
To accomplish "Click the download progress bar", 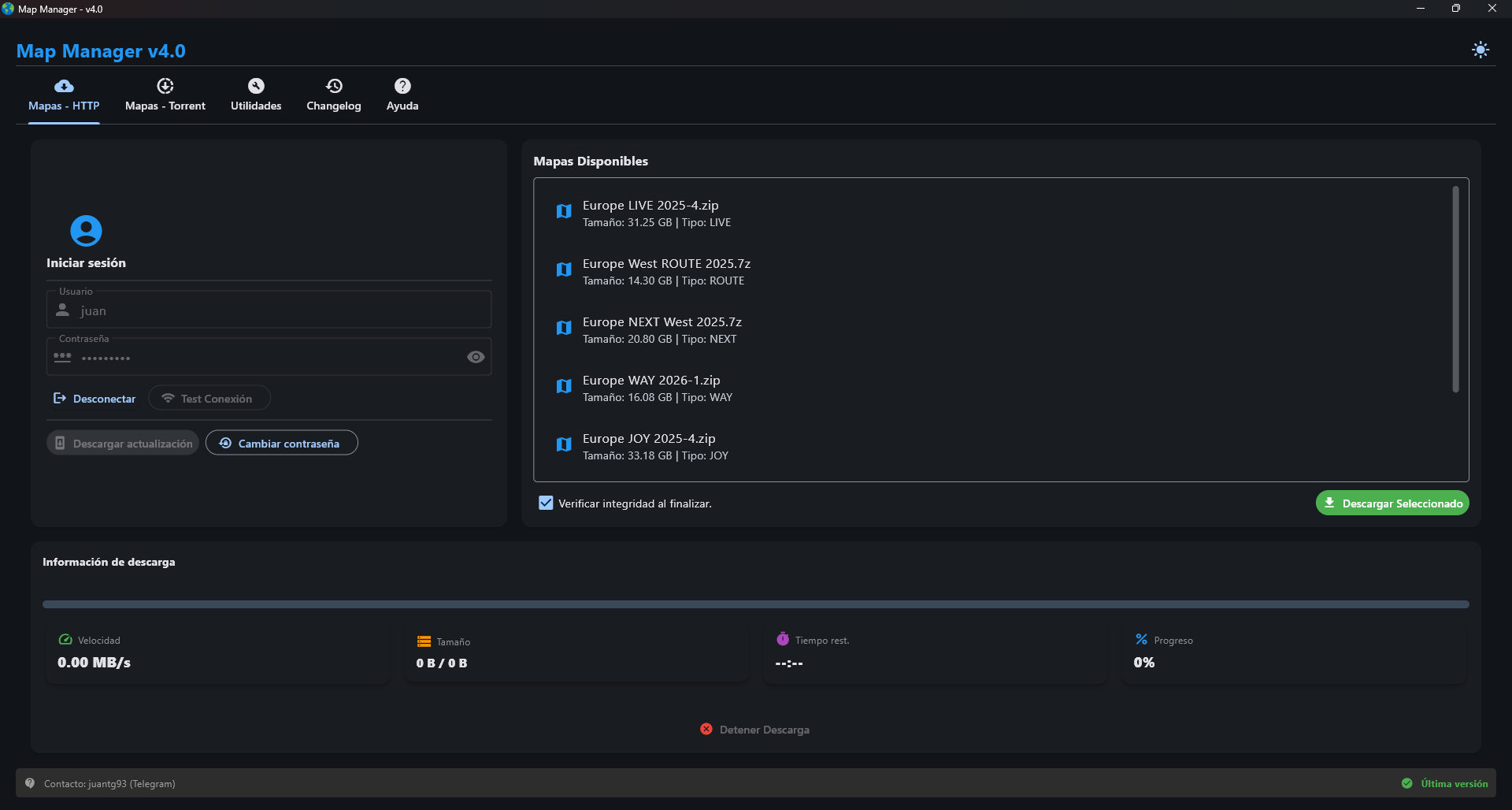I will (755, 604).
